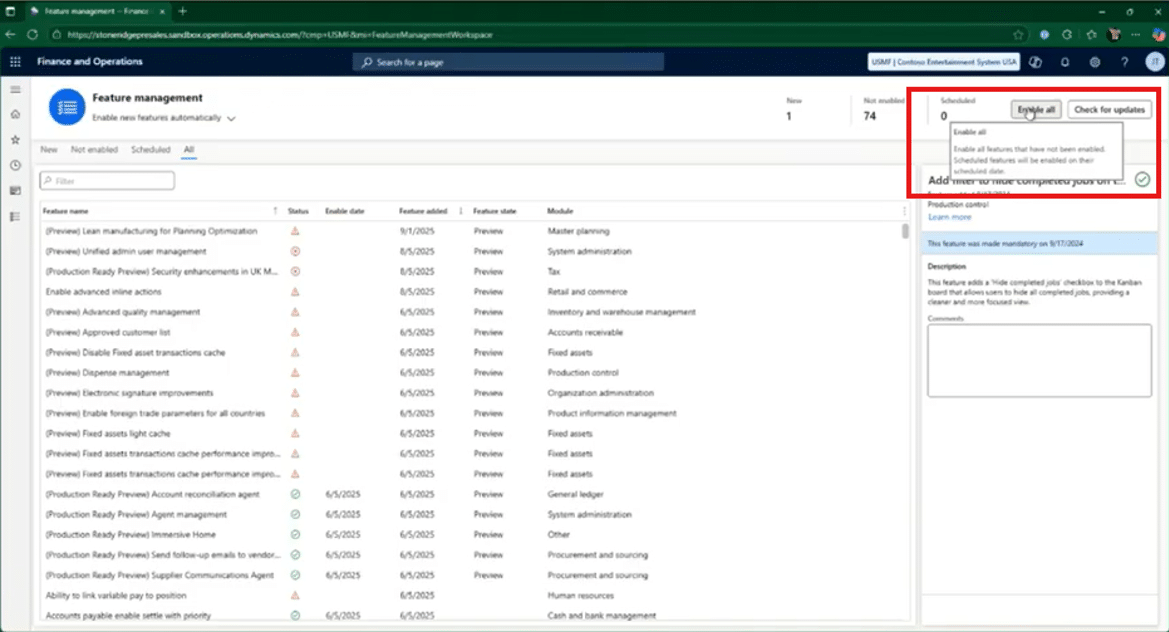This screenshot has width=1169, height=632.
Task: Open Favorites star in sidebar
Action: [15, 140]
